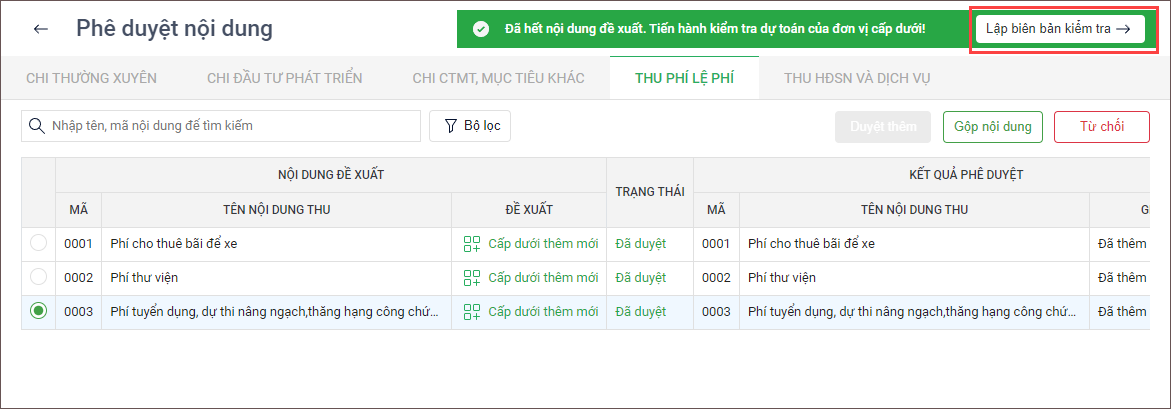
Task: Click the funnel filter icon
Action: (450, 126)
